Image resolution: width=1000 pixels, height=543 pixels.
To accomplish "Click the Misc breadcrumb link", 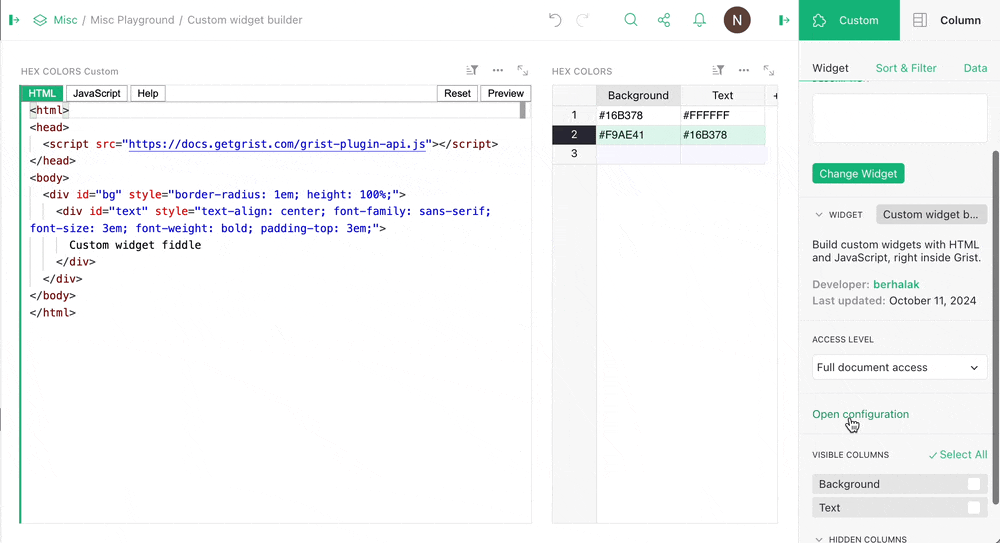I will pos(65,20).
